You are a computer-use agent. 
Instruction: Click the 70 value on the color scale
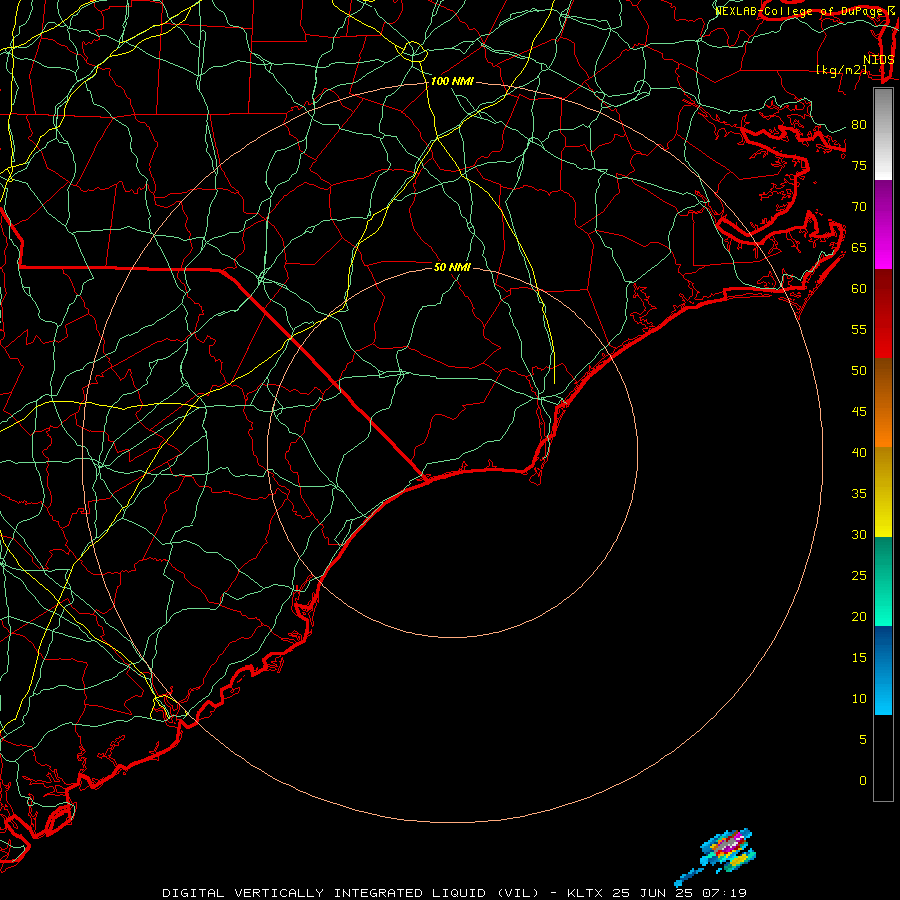(859, 207)
